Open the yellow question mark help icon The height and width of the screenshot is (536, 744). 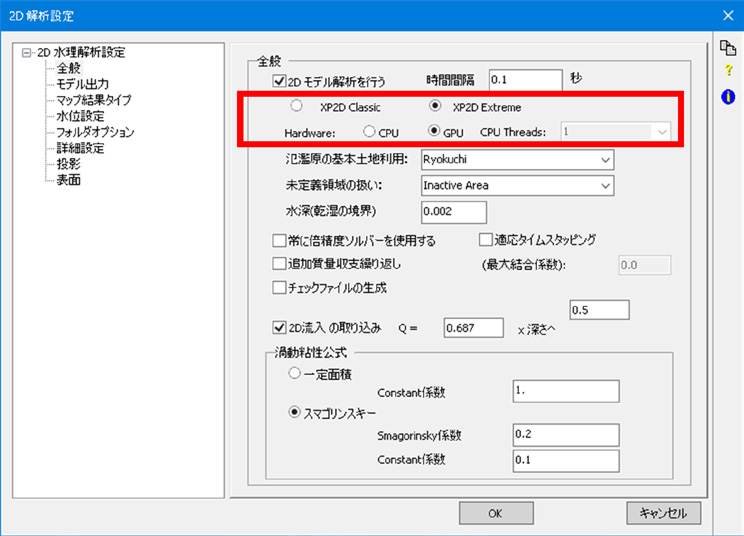point(728,71)
